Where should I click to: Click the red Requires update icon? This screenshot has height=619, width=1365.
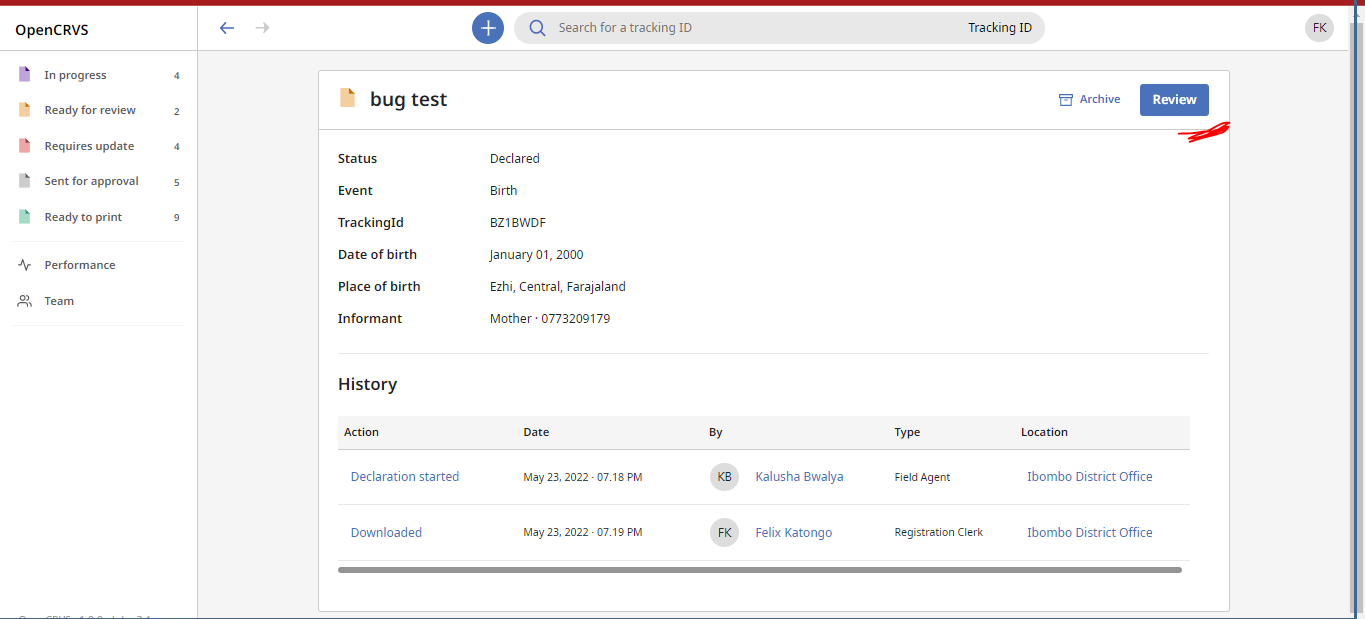click(x=24, y=145)
